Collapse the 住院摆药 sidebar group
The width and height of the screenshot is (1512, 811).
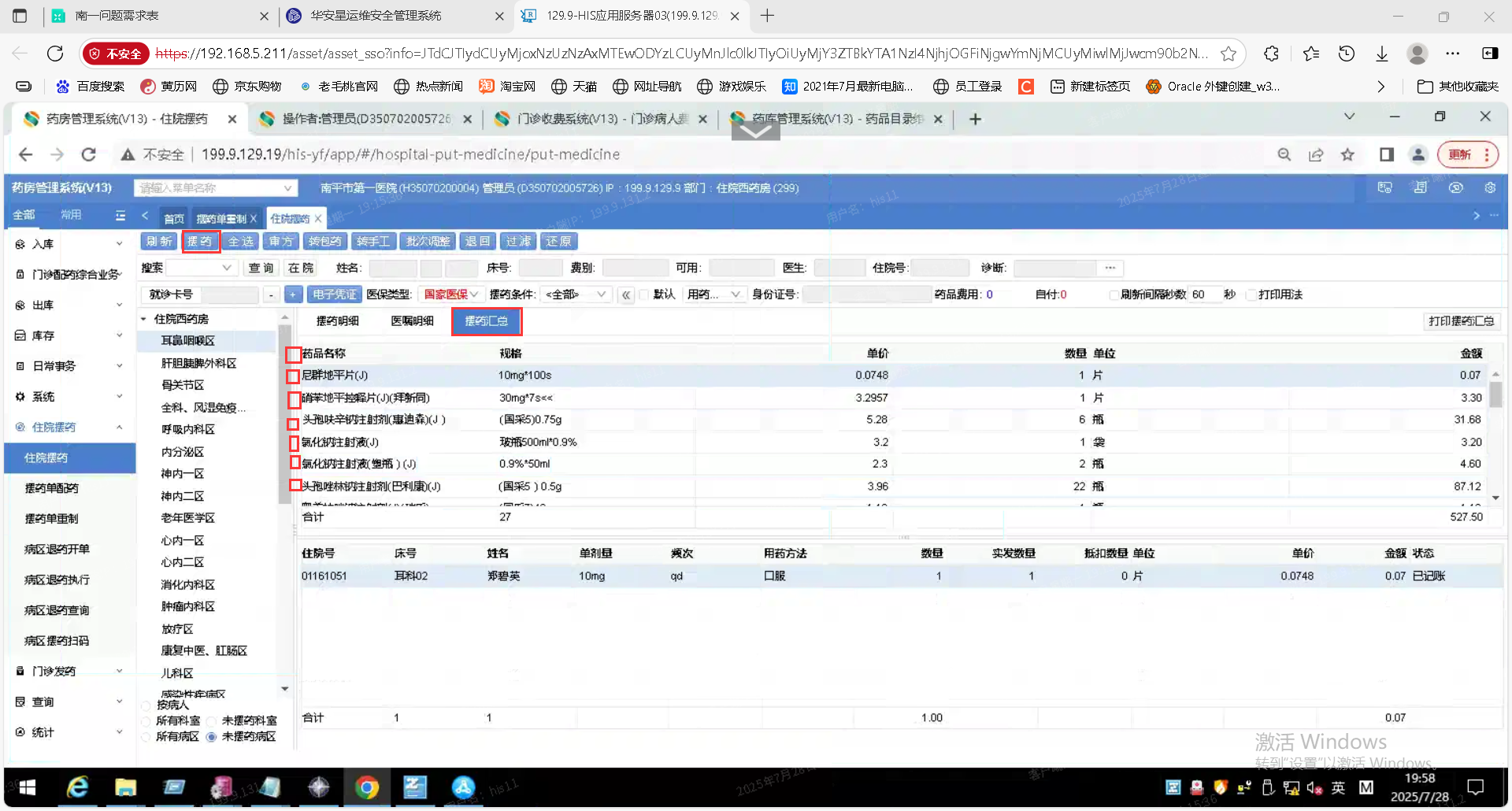point(69,427)
